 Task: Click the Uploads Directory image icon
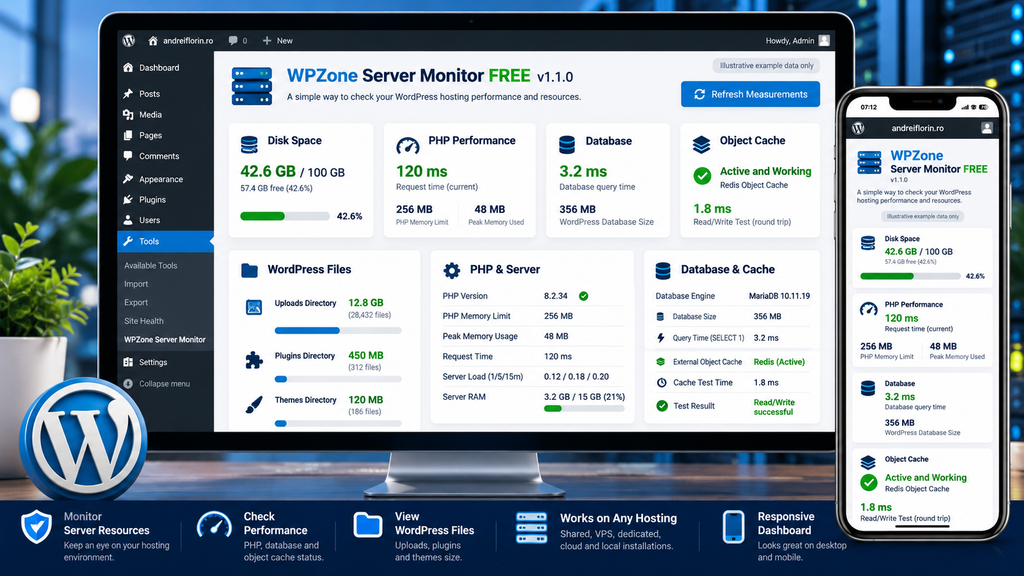tap(254, 307)
